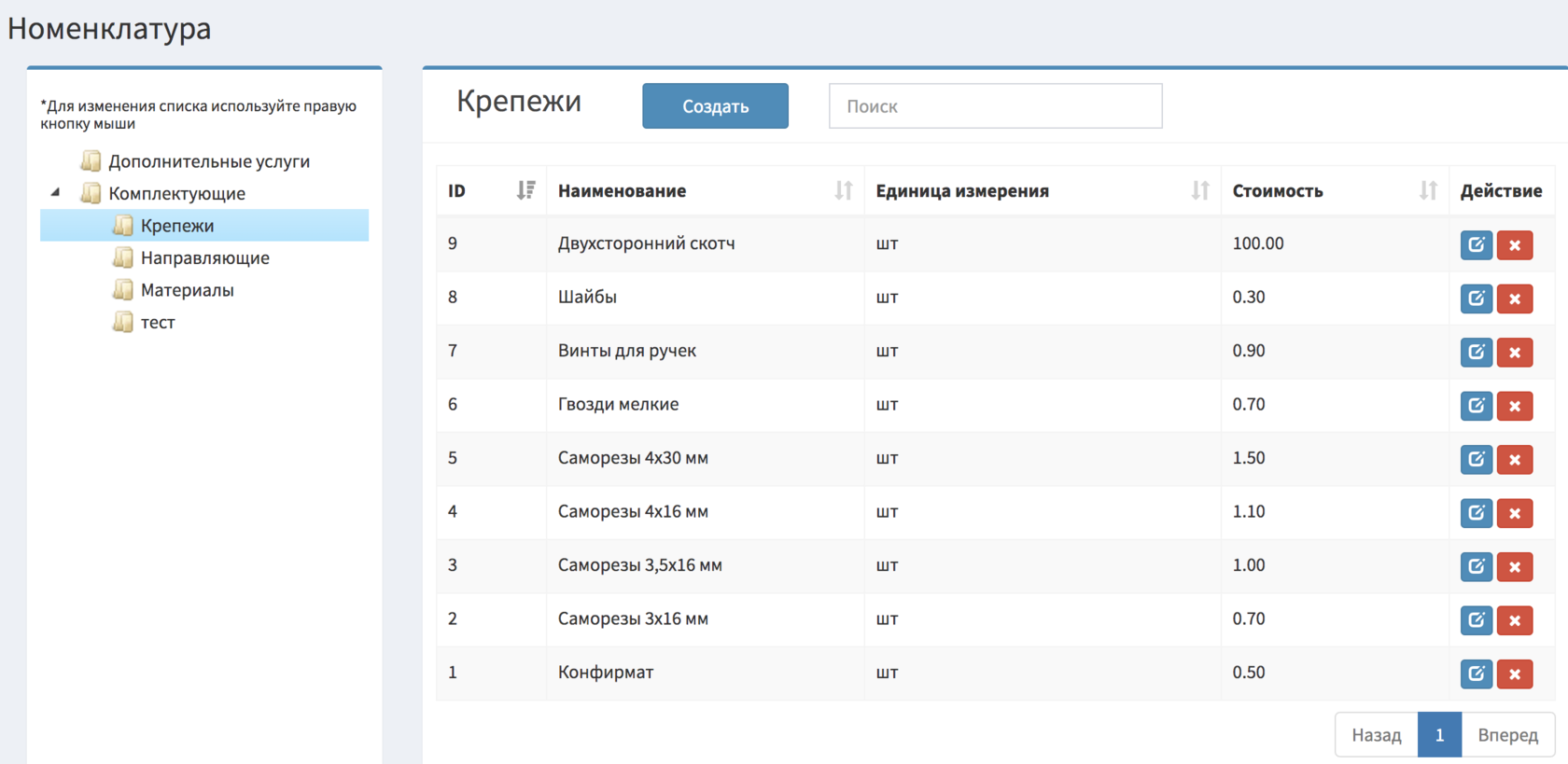Focus the Поиск search field
The width and height of the screenshot is (1568, 764).
pyautogui.click(x=995, y=106)
